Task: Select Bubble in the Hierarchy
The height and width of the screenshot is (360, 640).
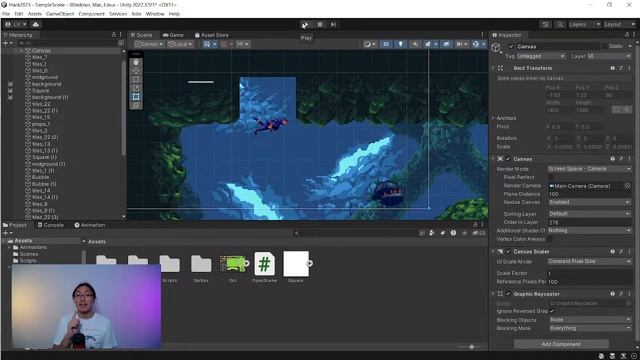Action: pyautogui.click(x=40, y=177)
